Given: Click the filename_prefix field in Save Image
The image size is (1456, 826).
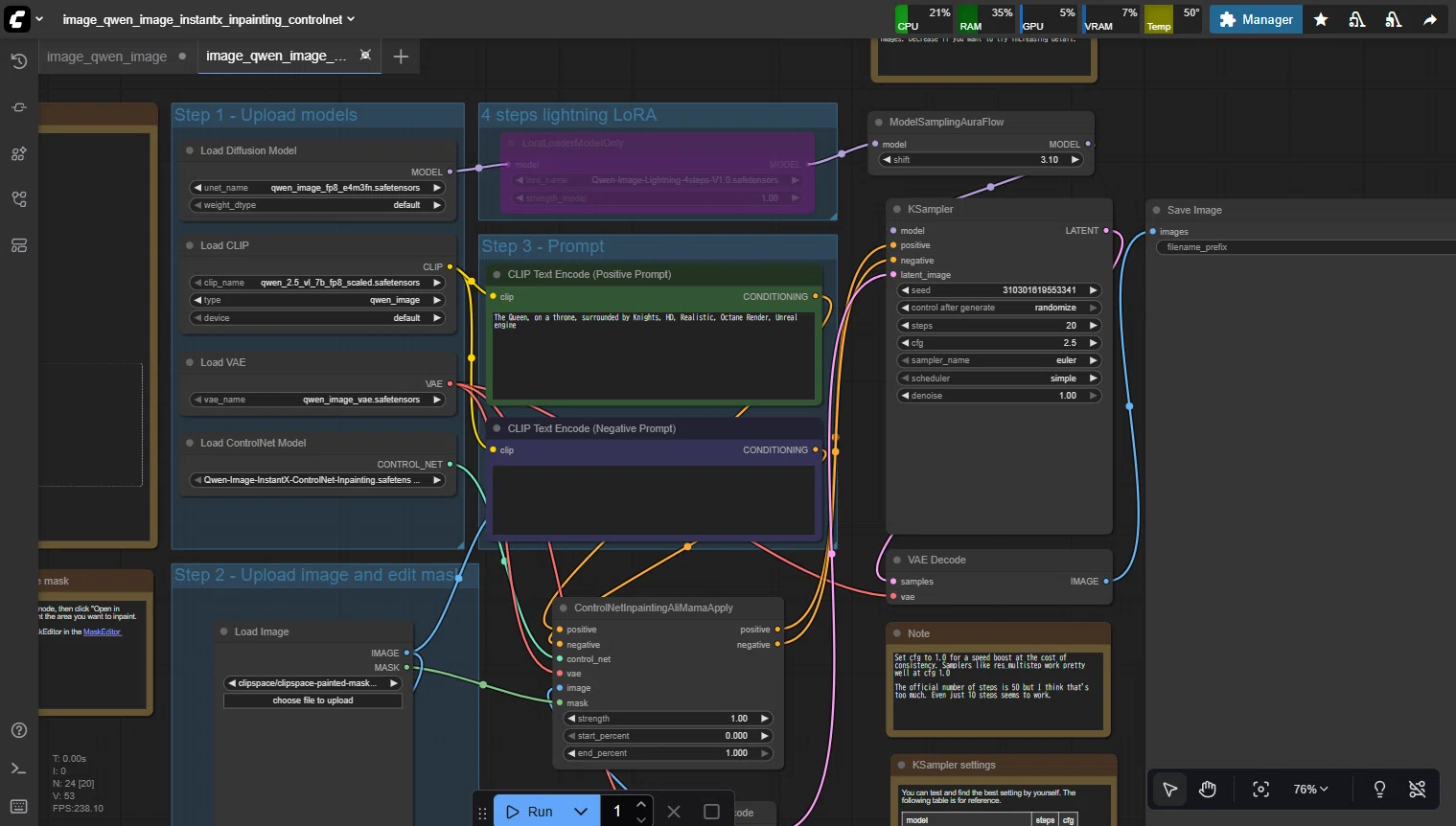Looking at the screenshot, I should (1306, 247).
